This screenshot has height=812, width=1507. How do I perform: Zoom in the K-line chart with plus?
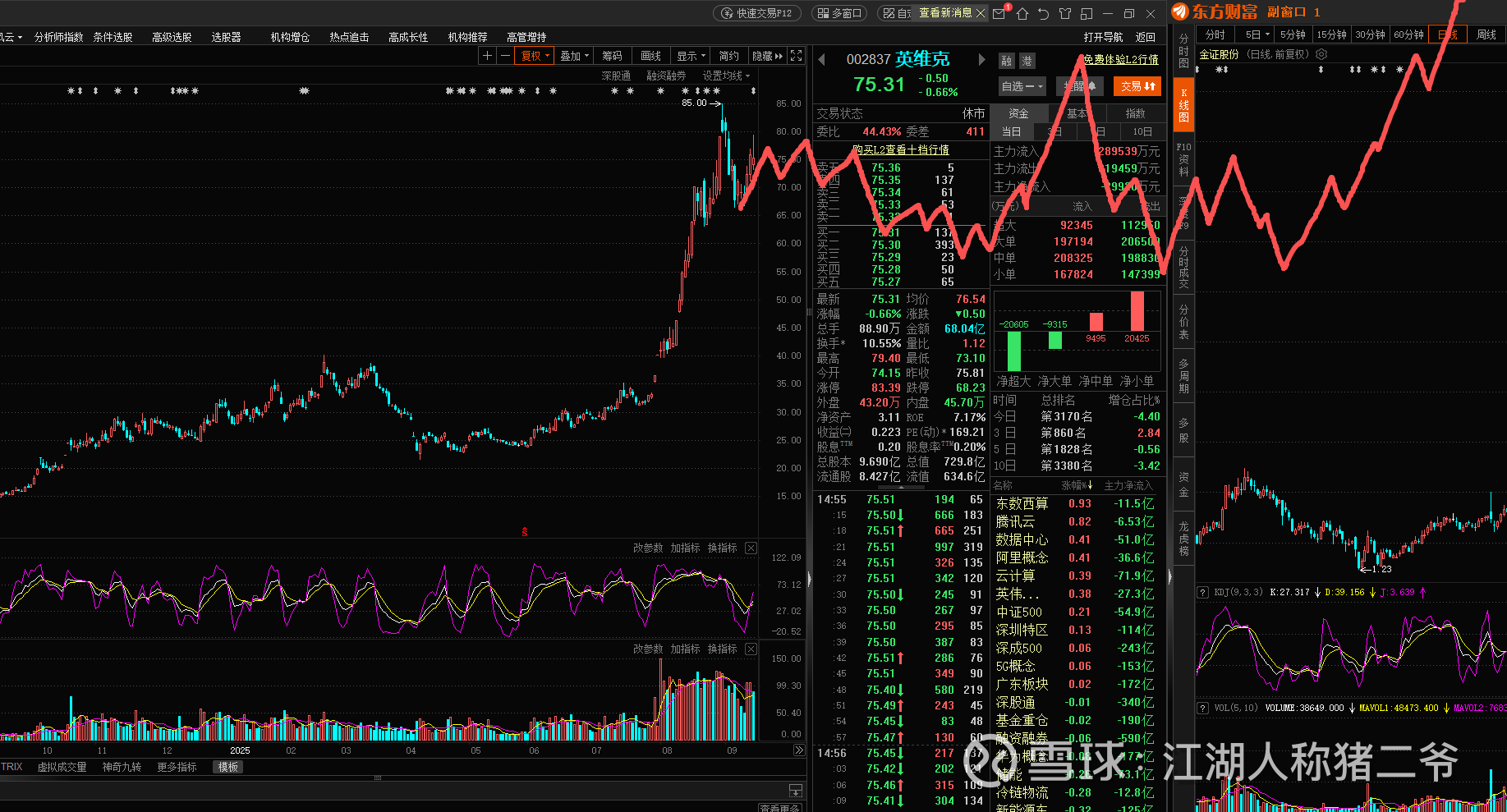(487, 56)
